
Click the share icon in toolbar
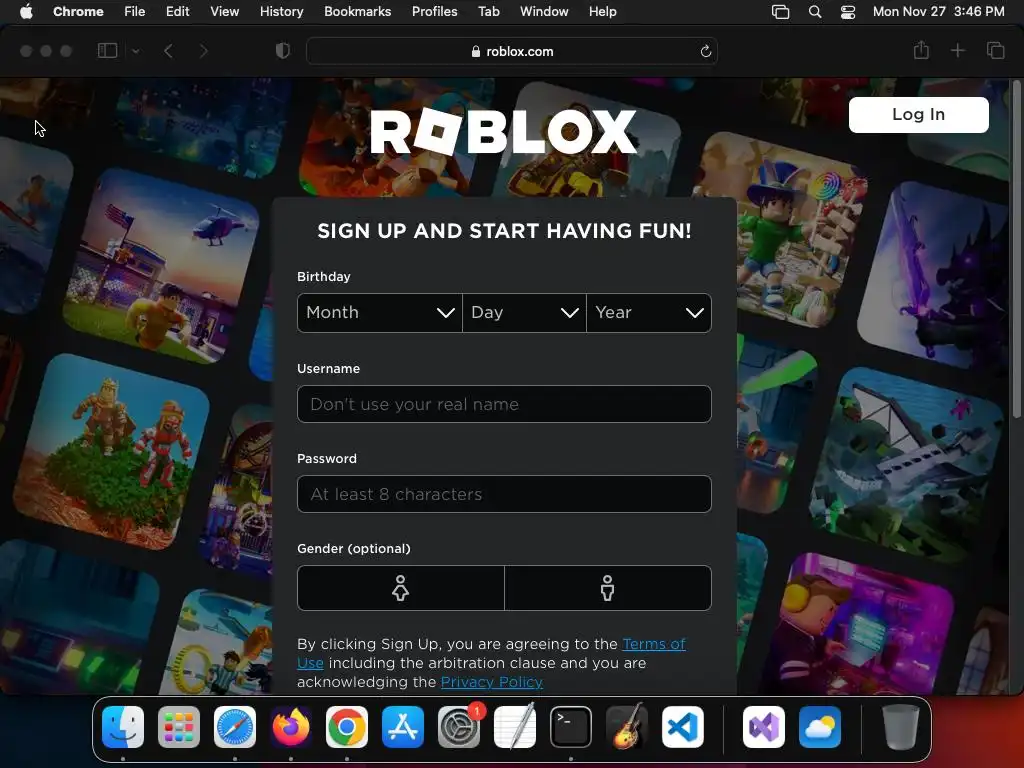[x=921, y=50]
